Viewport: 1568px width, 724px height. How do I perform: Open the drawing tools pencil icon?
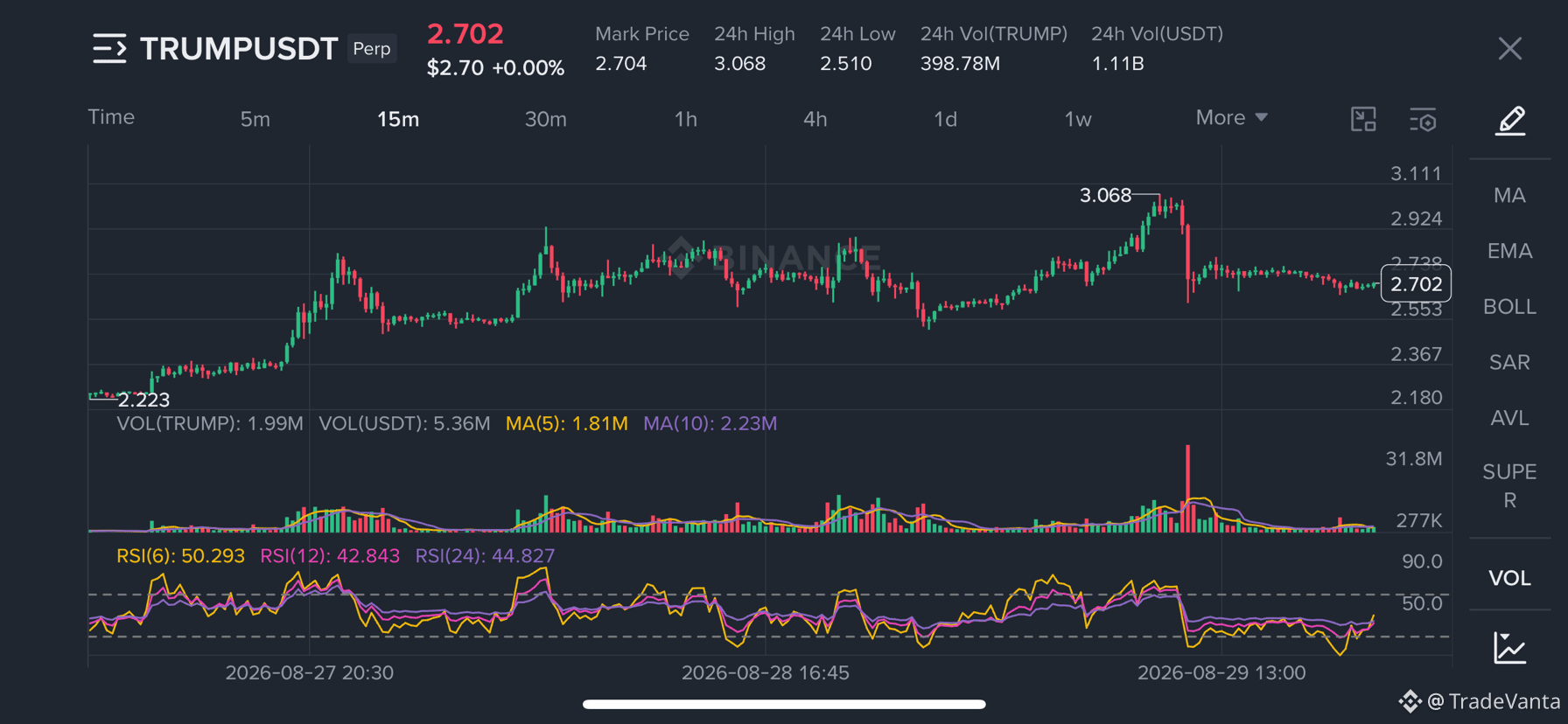[x=1510, y=120]
